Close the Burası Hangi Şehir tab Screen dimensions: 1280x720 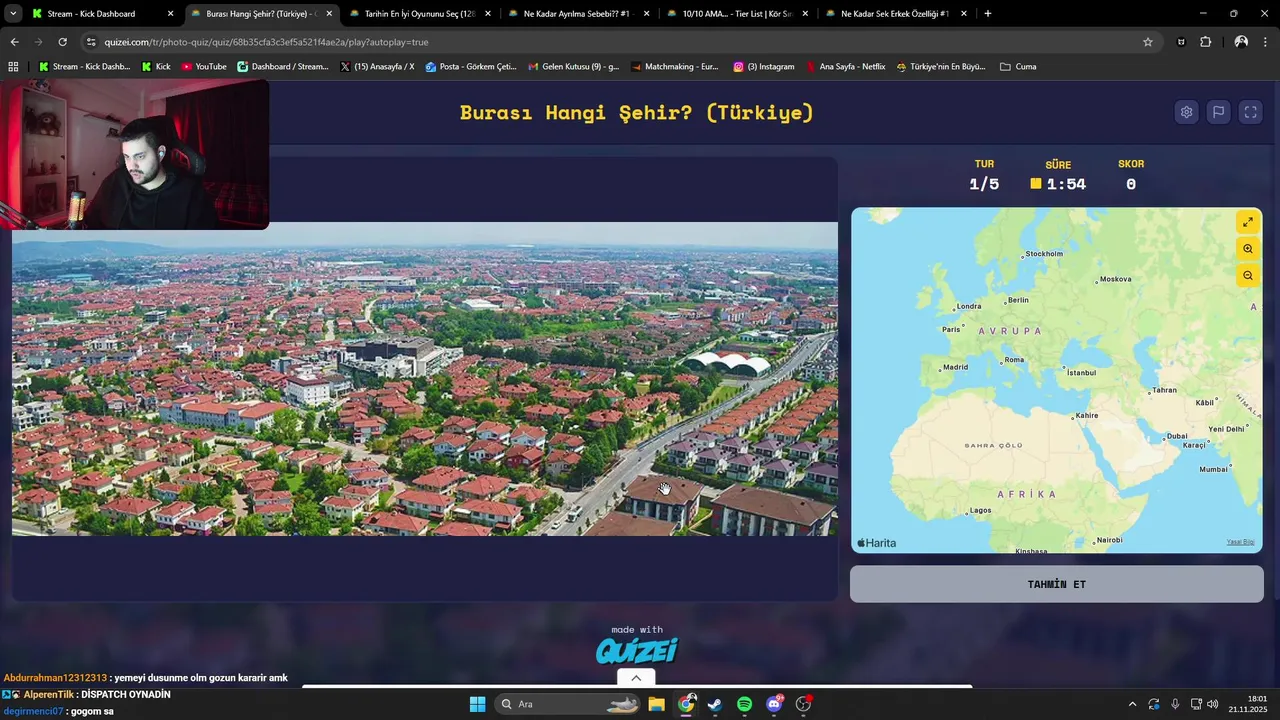pyautogui.click(x=329, y=14)
